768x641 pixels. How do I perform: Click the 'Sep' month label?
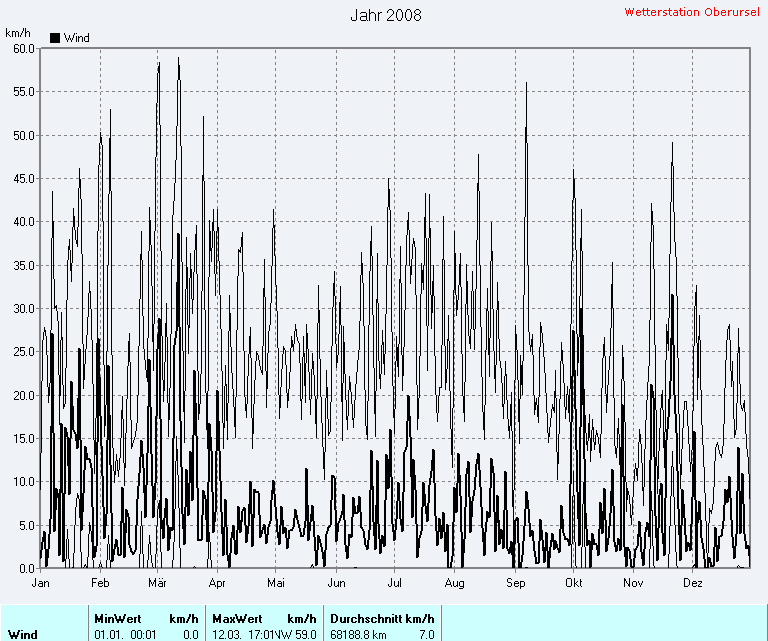pyautogui.click(x=515, y=583)
